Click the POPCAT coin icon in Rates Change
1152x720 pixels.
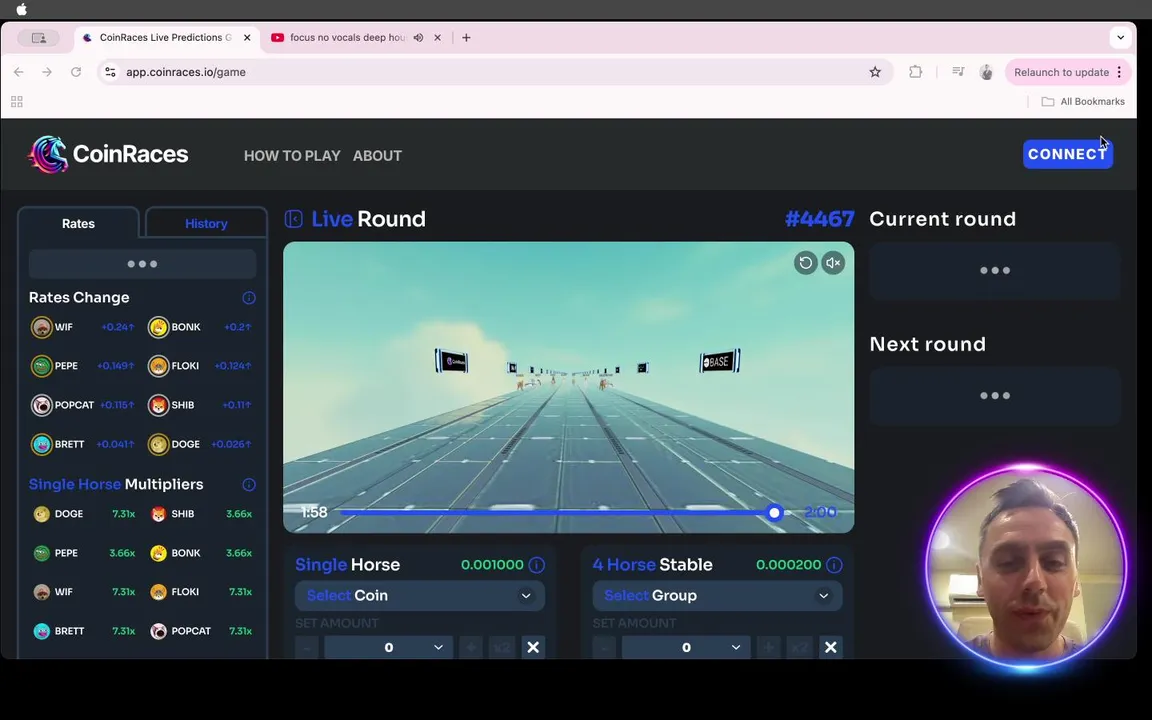(x=42, y=405)
